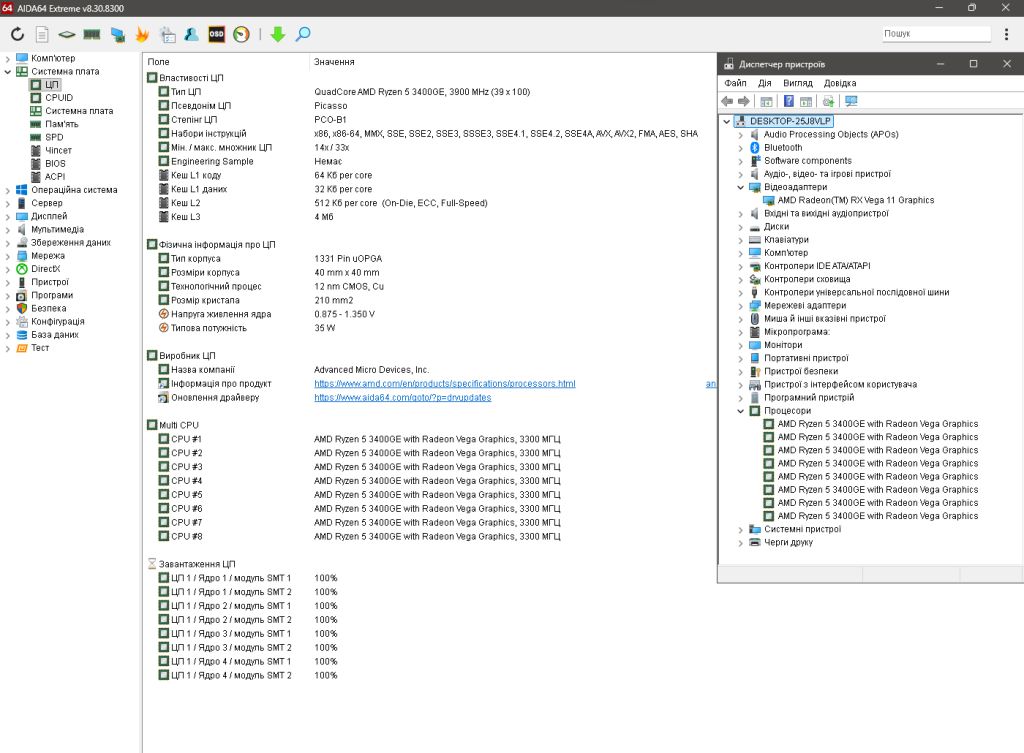Click the blue help icon in Device Manager

click(x=788, y=101)
